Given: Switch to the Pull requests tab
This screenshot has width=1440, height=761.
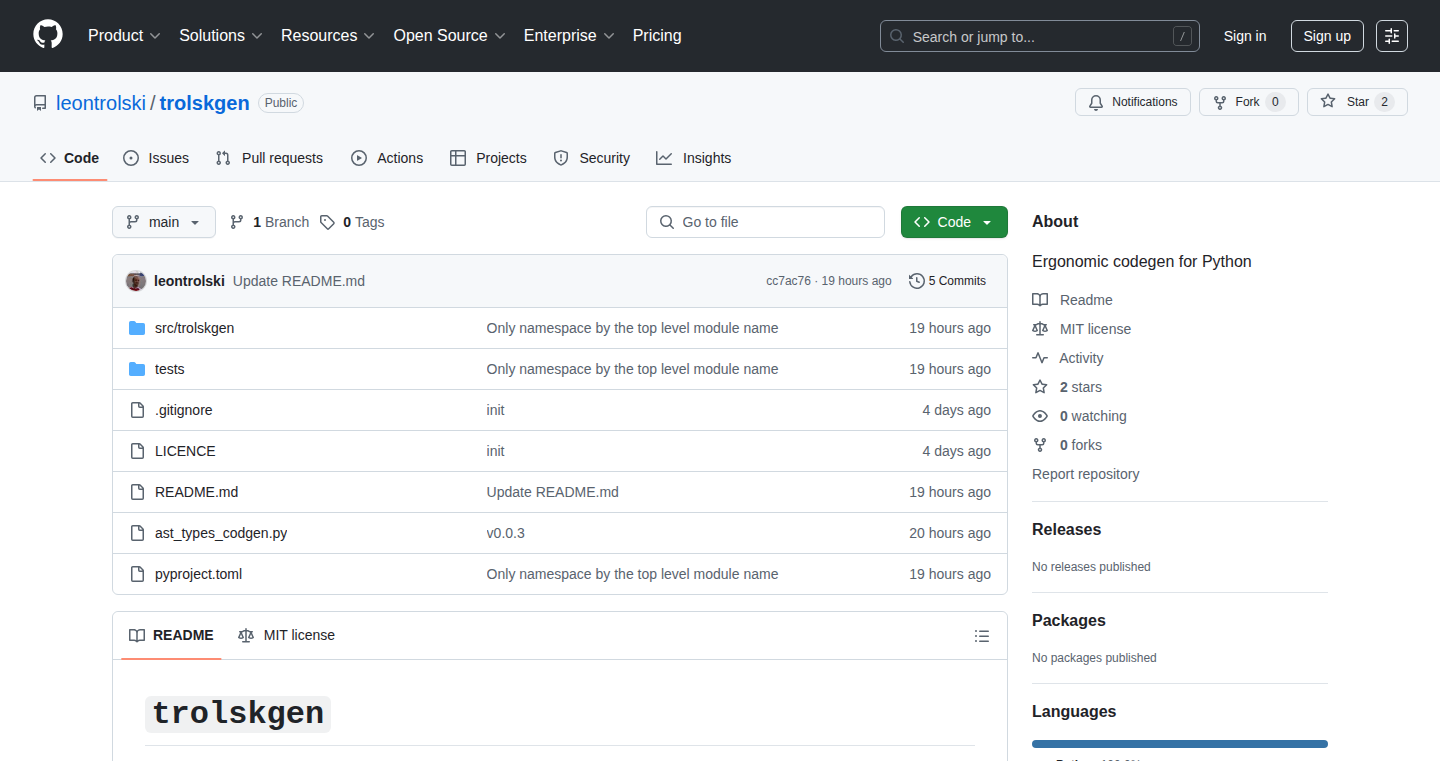Looking at the screenshot, I should (270, 158).
